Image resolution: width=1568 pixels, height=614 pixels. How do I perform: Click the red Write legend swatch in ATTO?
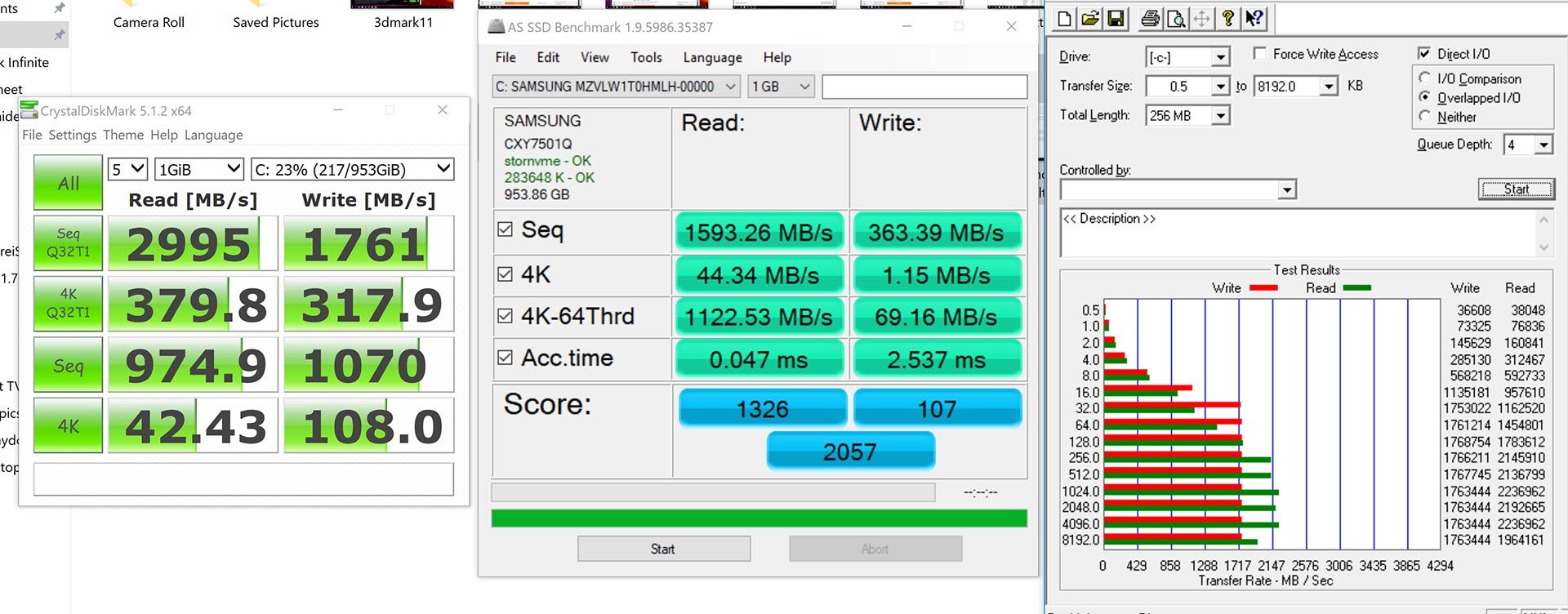point(1263,287)
